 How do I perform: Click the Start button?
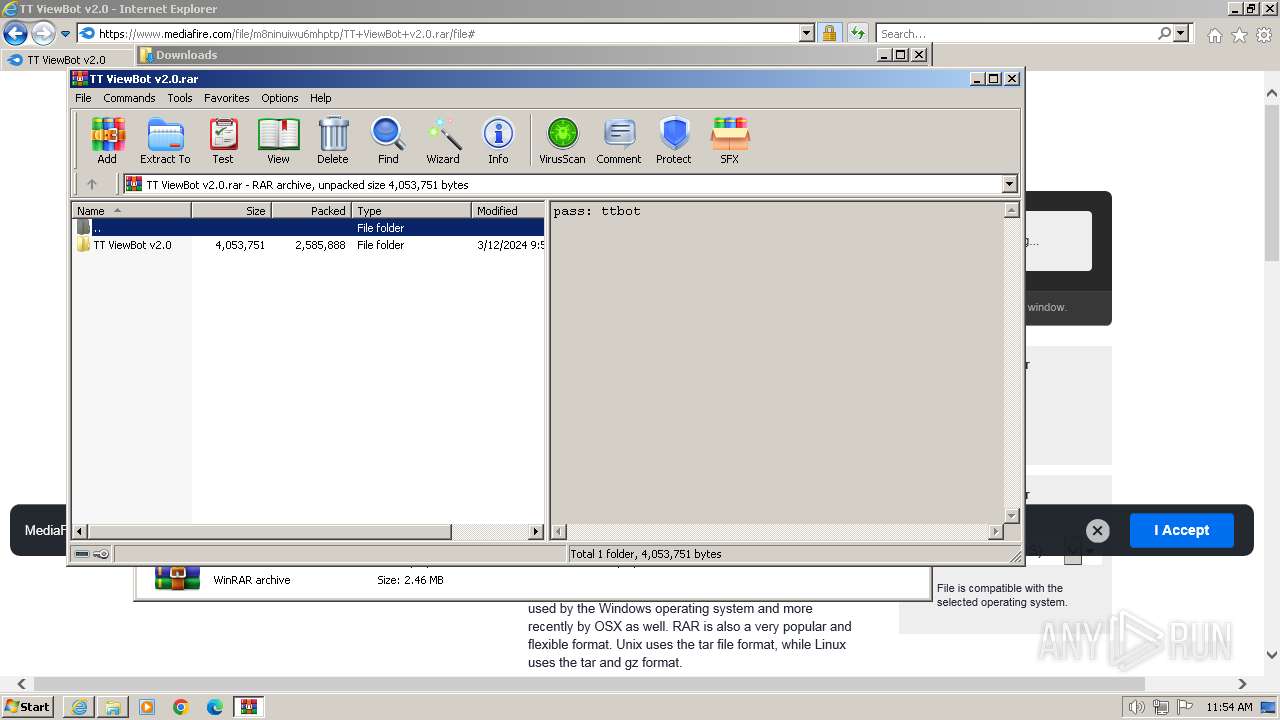(28, 707)
